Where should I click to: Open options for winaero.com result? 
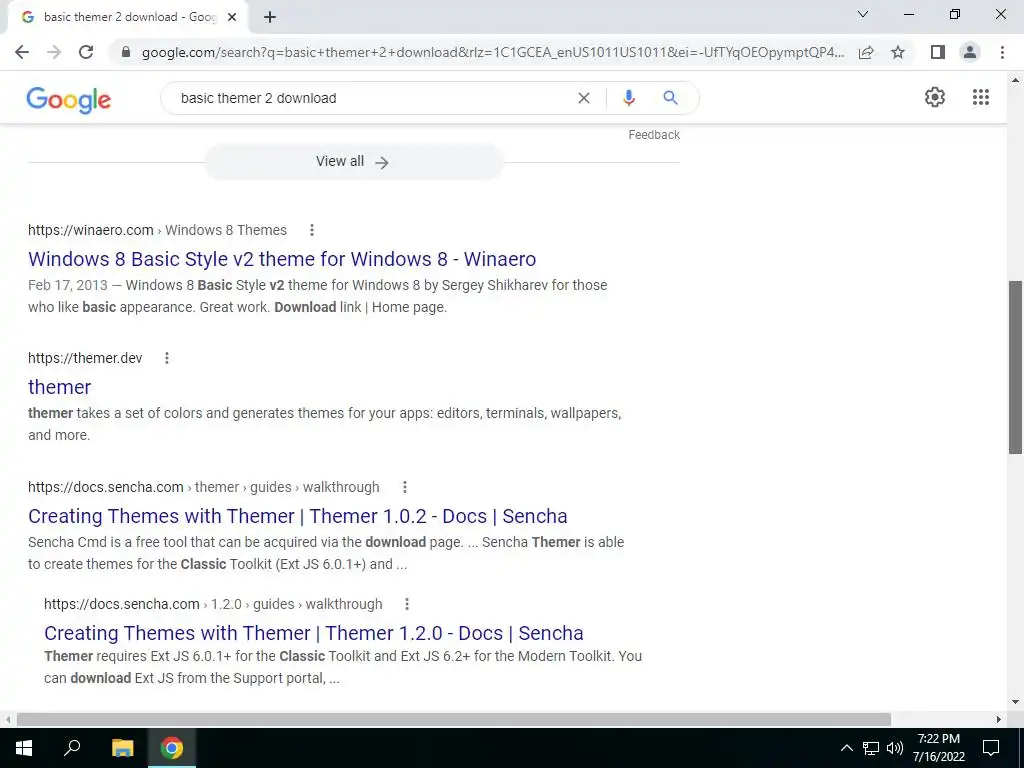pos(312,230)
